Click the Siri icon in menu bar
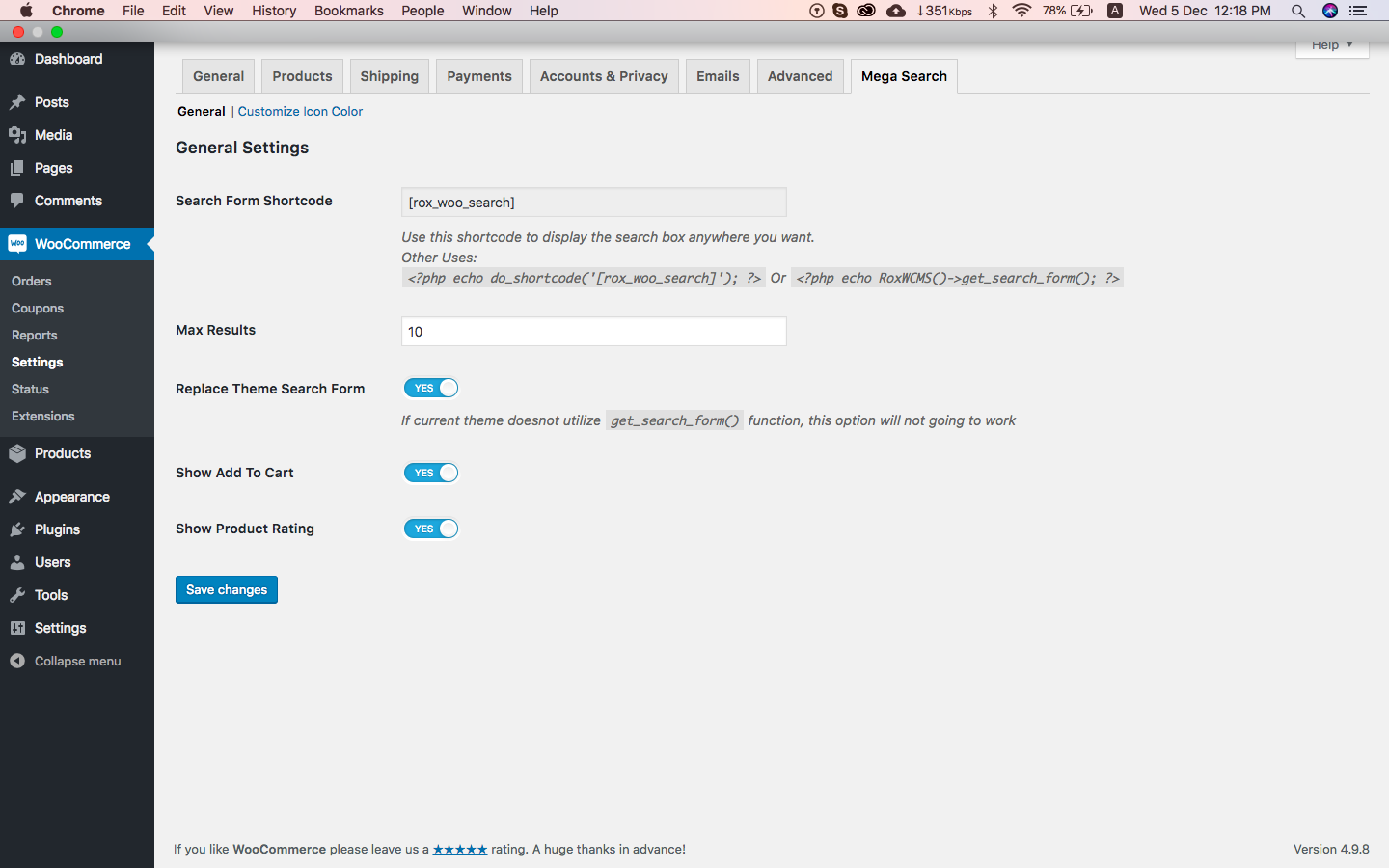The height and width of the screenshot is (868, 1389). coord(1330,11)
